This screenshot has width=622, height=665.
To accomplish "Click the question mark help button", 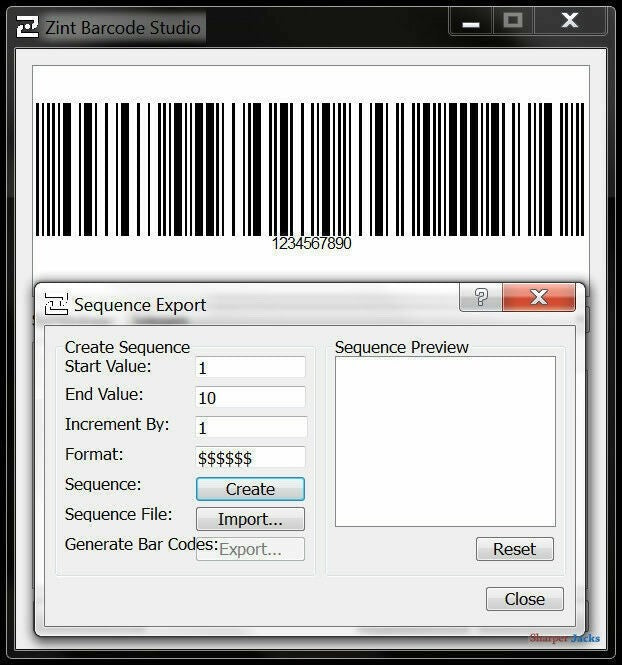I will coord(481,297).
